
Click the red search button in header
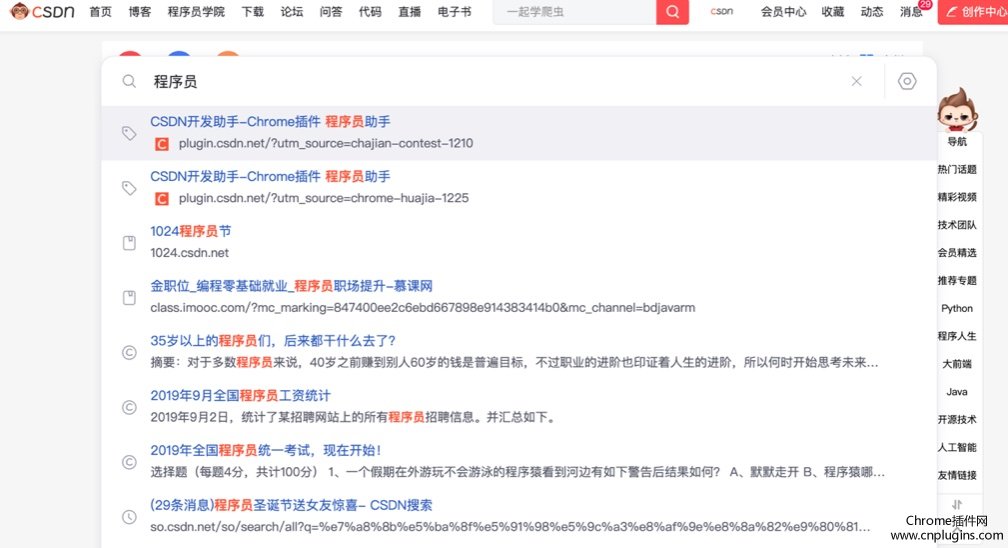(x=672, y=12)
